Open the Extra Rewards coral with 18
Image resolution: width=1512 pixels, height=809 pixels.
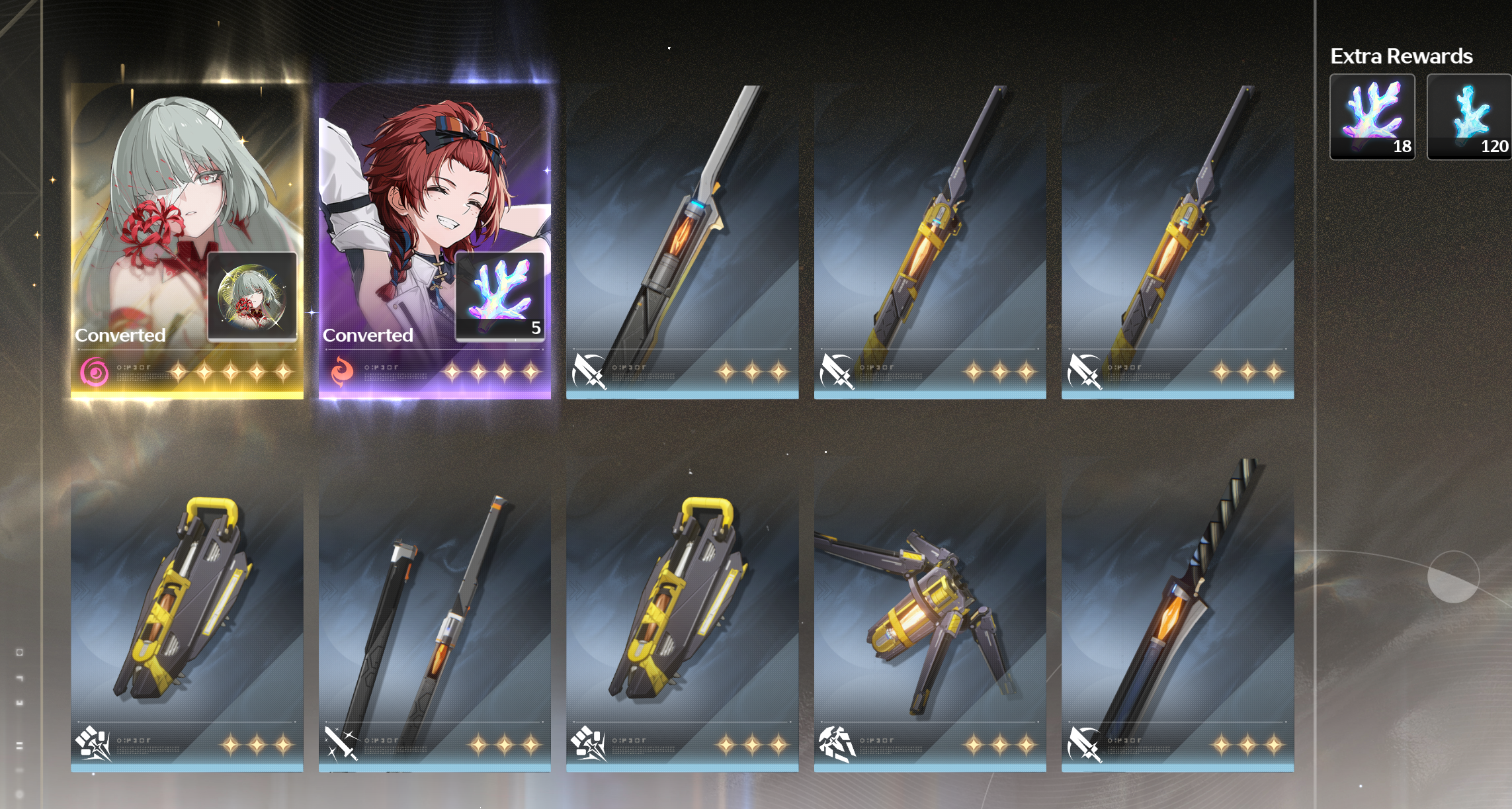1372,116
